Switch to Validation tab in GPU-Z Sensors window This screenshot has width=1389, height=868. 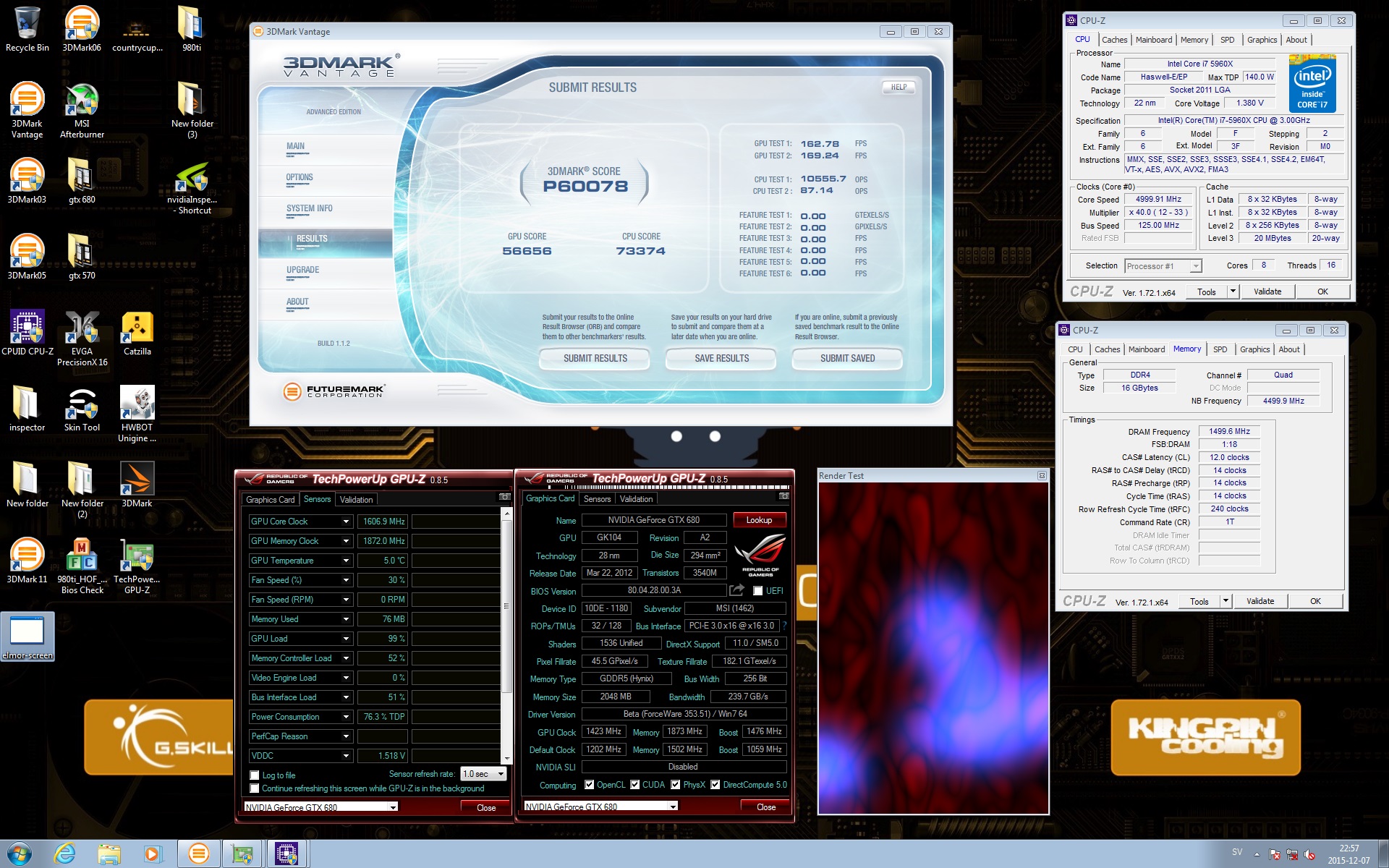(356, 500)
